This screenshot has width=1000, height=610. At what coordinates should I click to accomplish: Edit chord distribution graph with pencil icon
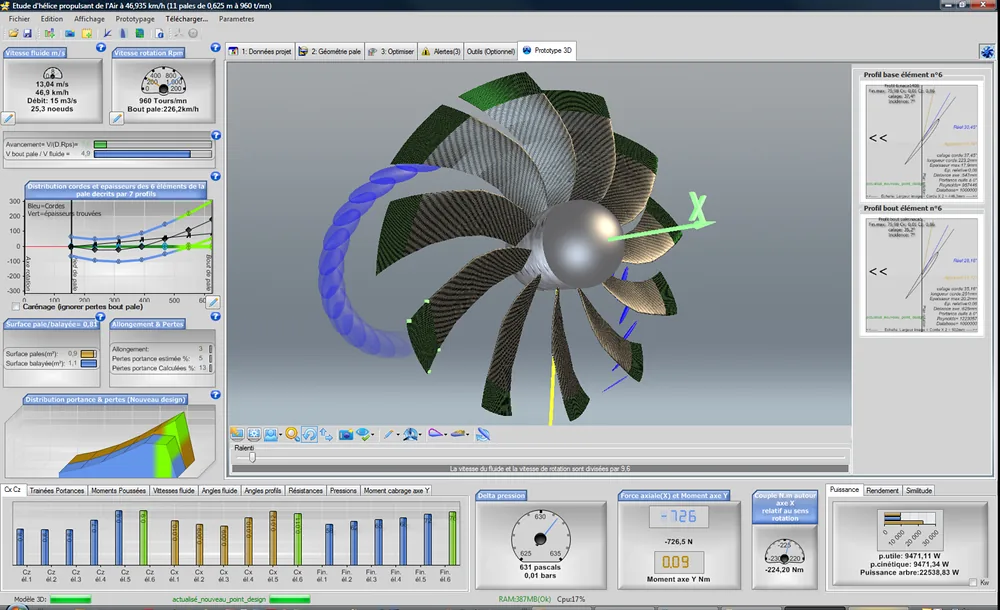click(213, 302)
